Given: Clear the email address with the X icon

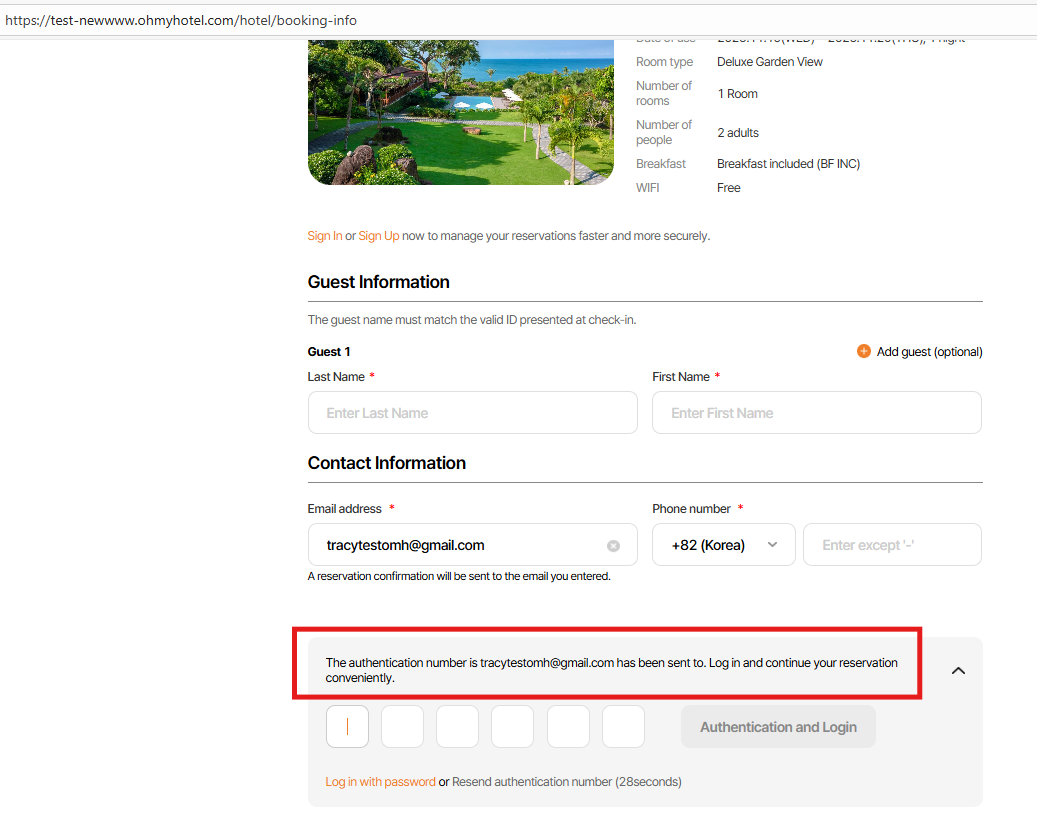Looking at the screenshot, I should [x=613, y=546].
